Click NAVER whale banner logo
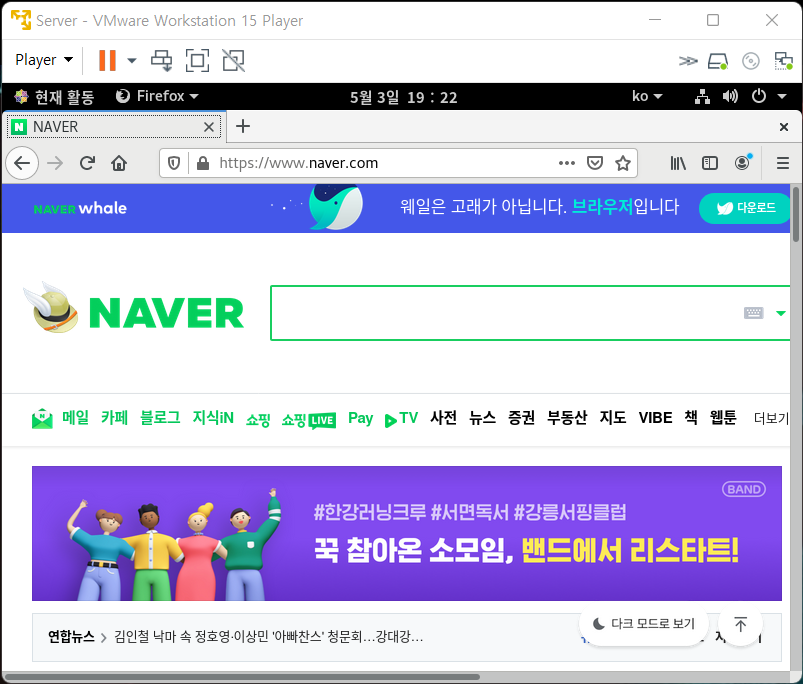This screenshot has width=803, height=684. tap(80, 208)
